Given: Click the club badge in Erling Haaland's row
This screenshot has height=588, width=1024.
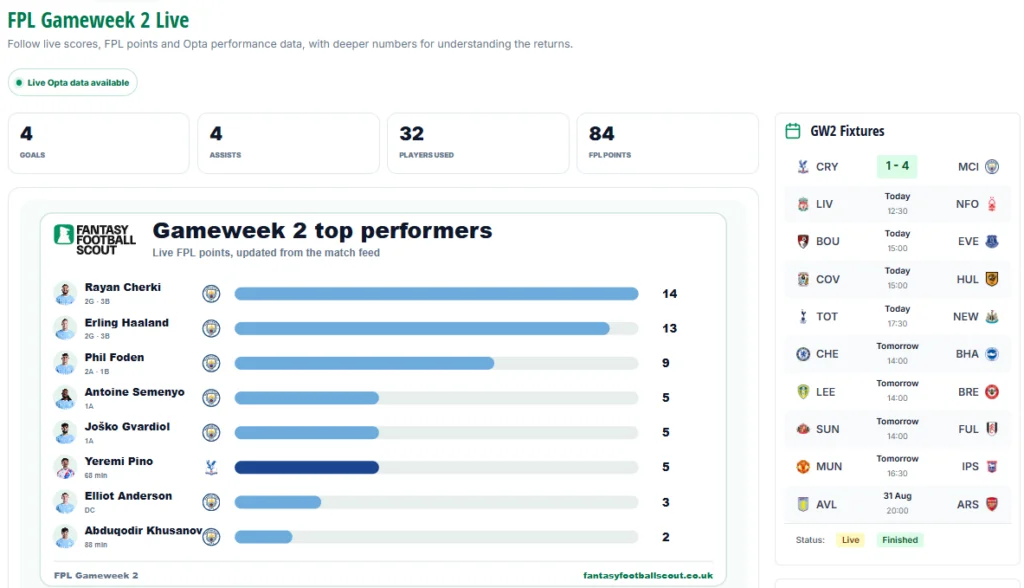Looking at the screenshot, I should pos(211,328).
